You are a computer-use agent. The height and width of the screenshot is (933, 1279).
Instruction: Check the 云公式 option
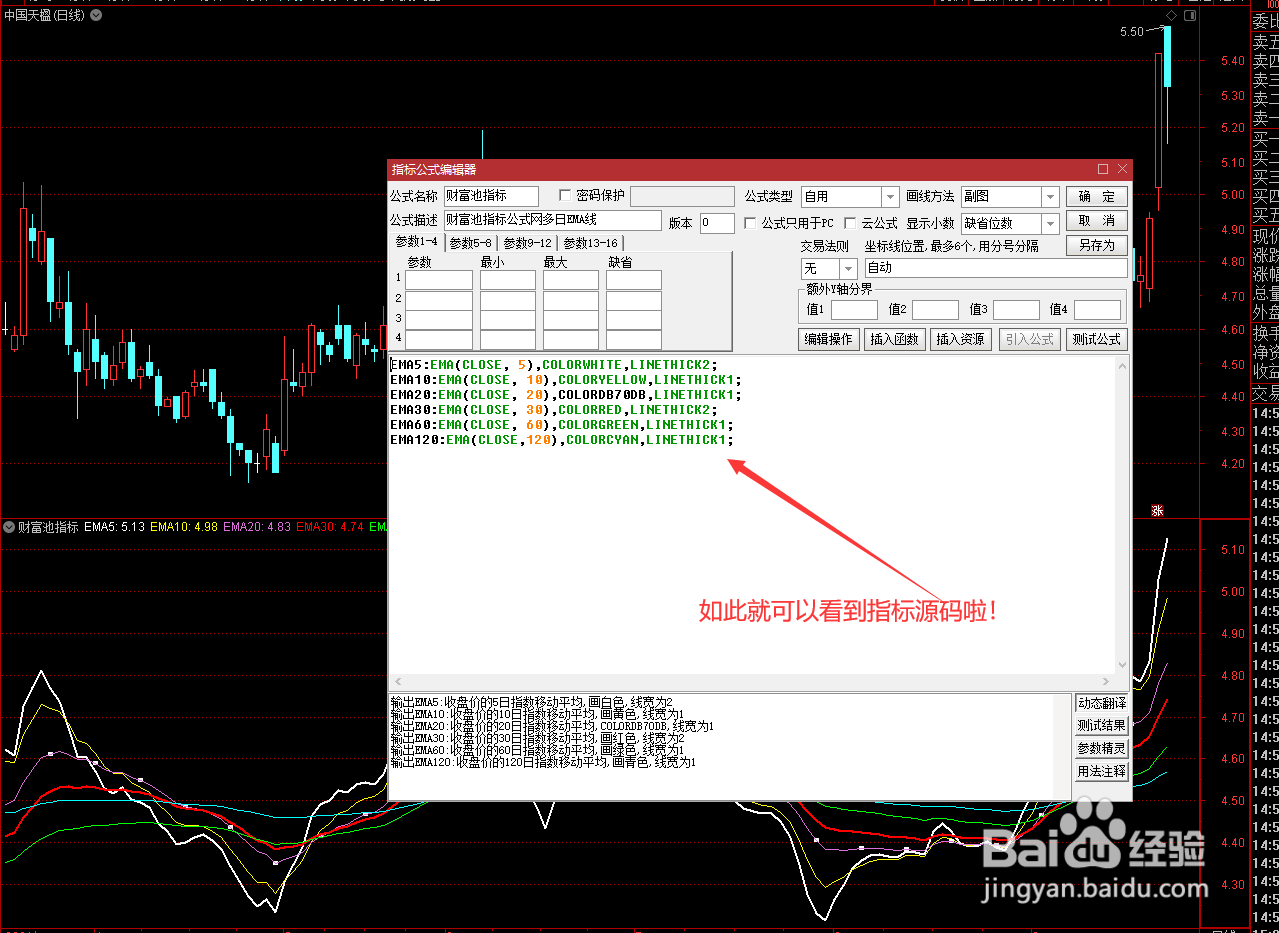(851, 223)
